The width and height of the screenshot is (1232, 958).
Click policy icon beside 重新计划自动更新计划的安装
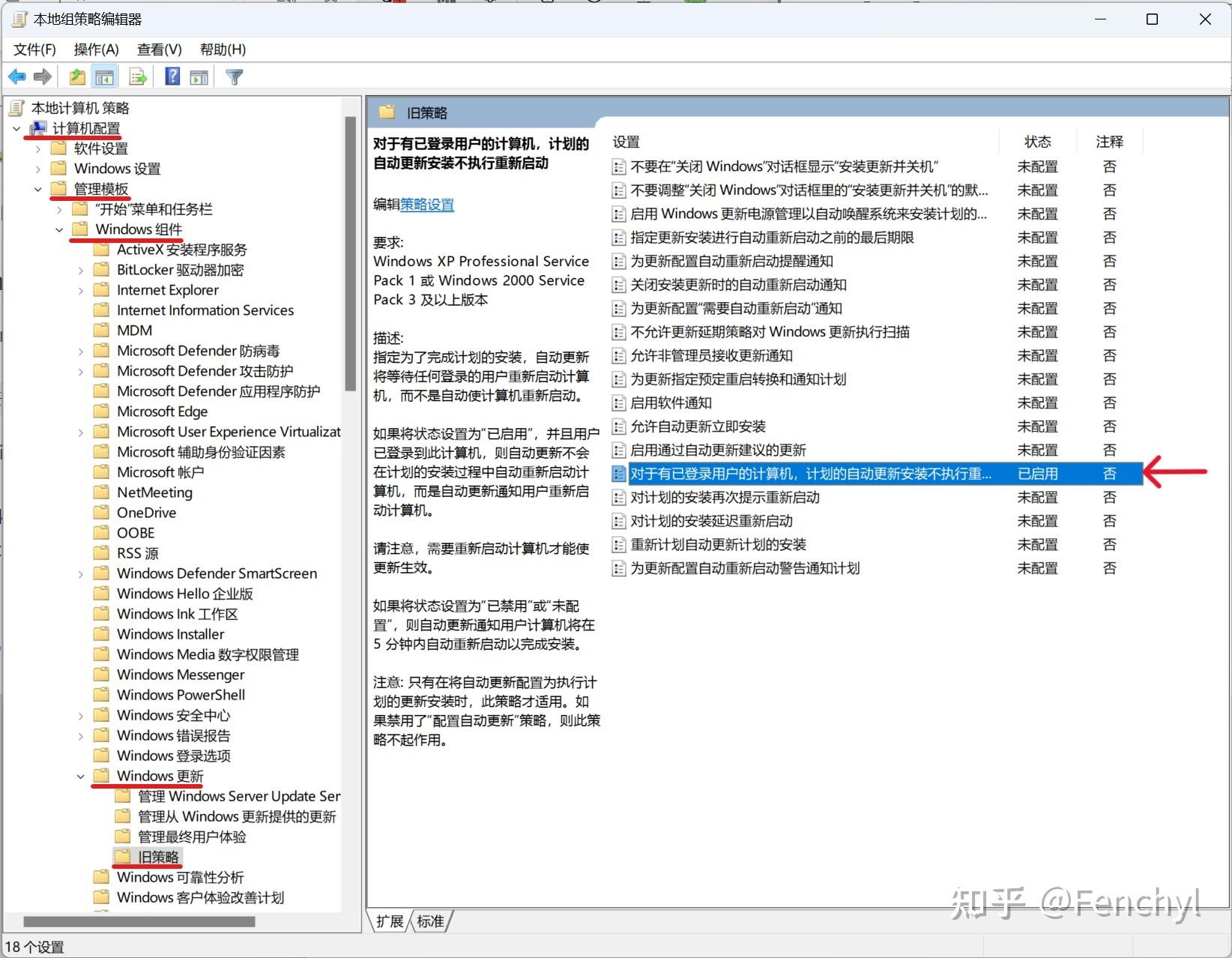(x=619, y=545)
